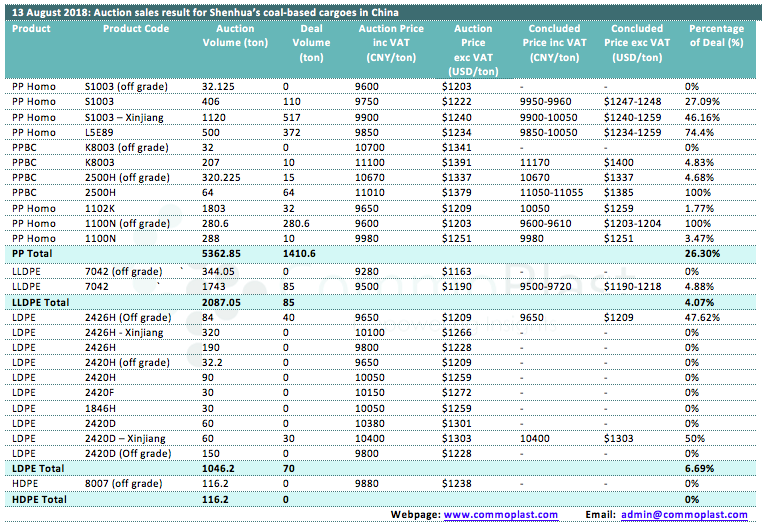
Task: Select the 'Percentage of Deal (%)' header
Action: tap(716, 36)
